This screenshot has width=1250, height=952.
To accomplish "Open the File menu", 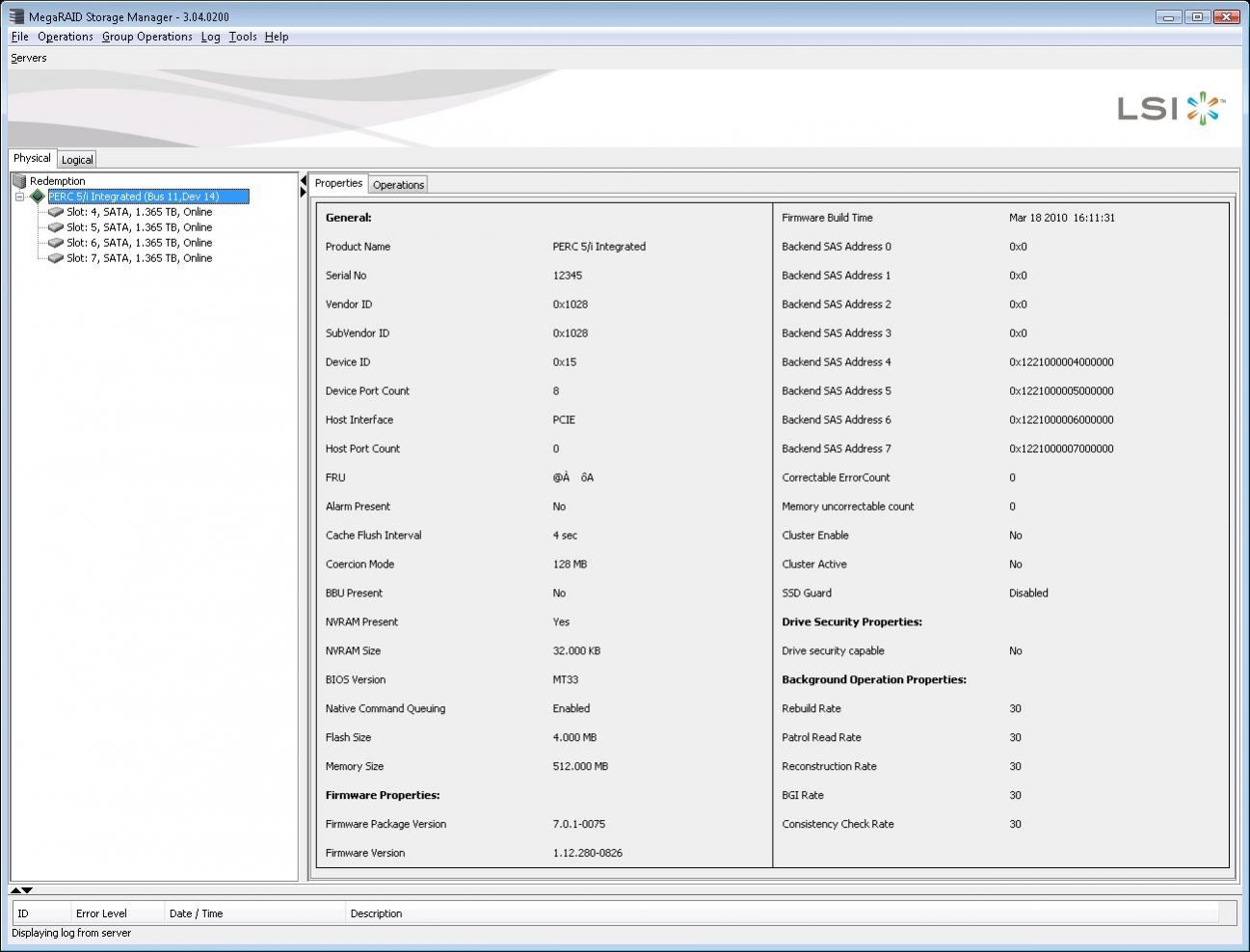I will click(x=19, y=37).
